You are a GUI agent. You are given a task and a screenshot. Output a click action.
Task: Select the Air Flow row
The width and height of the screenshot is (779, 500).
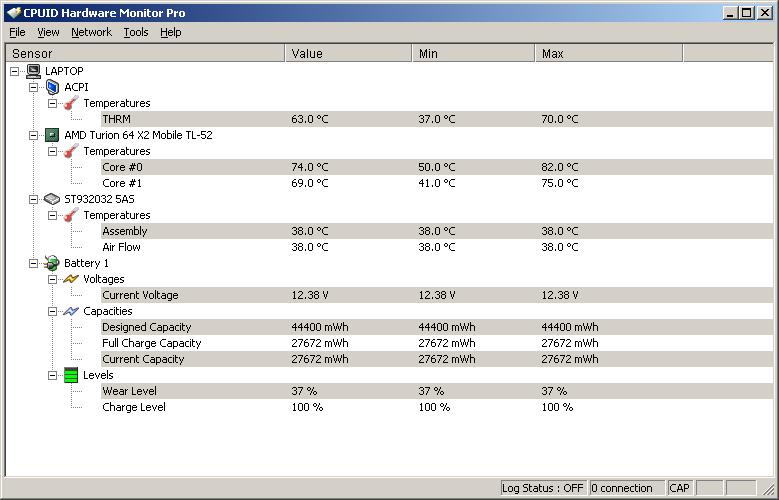tap(437, 247)
